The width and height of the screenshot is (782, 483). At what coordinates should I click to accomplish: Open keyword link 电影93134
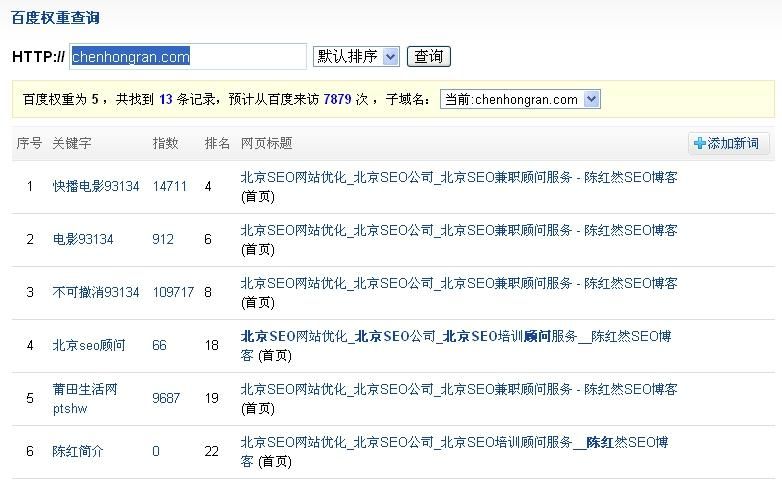83,240
